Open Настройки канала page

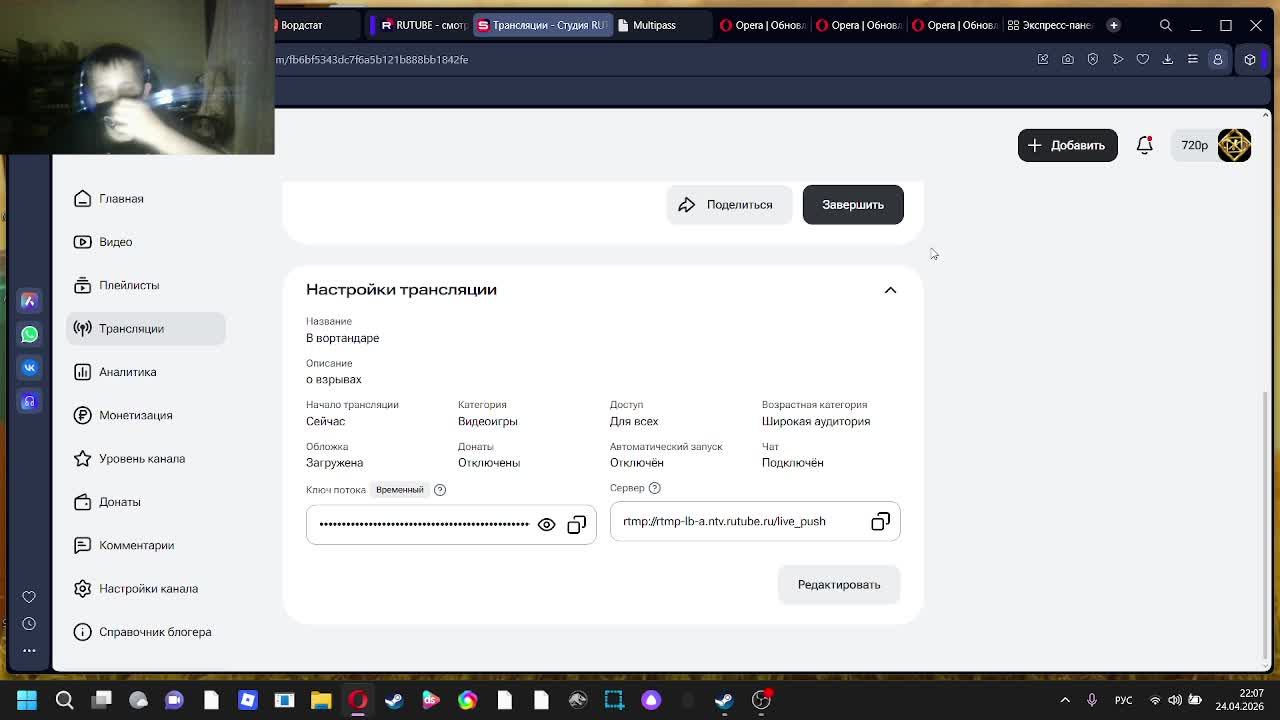(146, 589)
